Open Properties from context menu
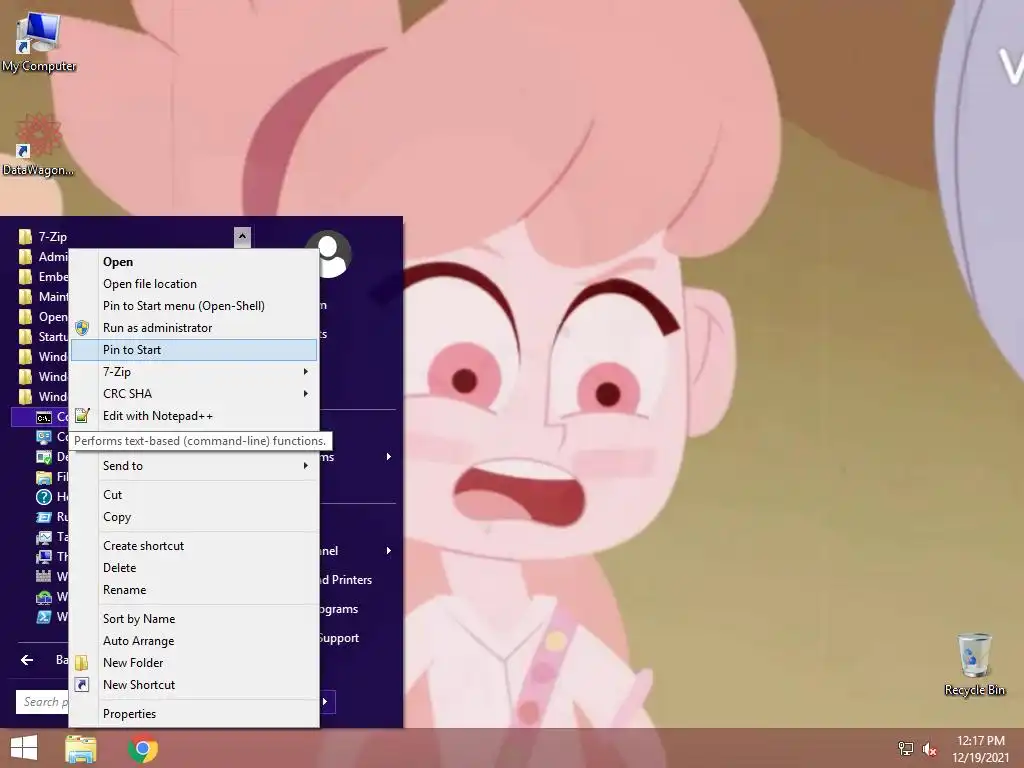This screenshot has width=1024, height=768. click(x=193, y=714)
